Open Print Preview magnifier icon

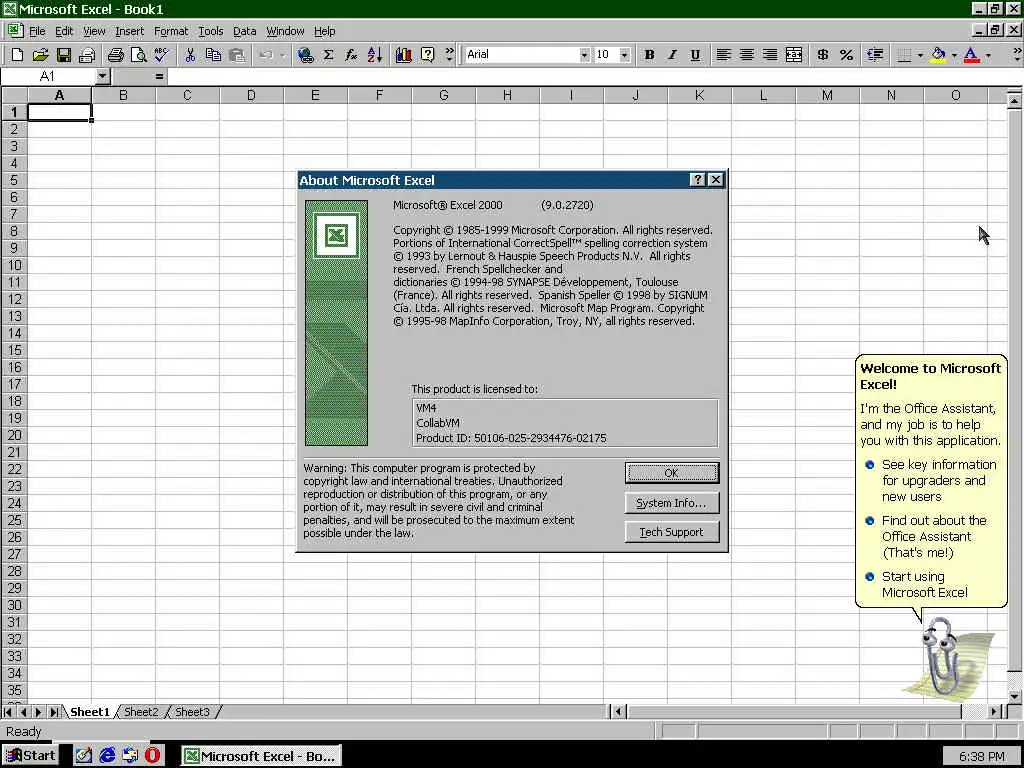138,55
